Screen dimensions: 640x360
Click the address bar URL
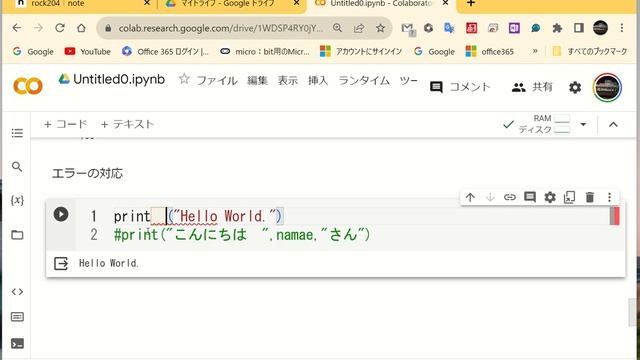pos(220,28)
